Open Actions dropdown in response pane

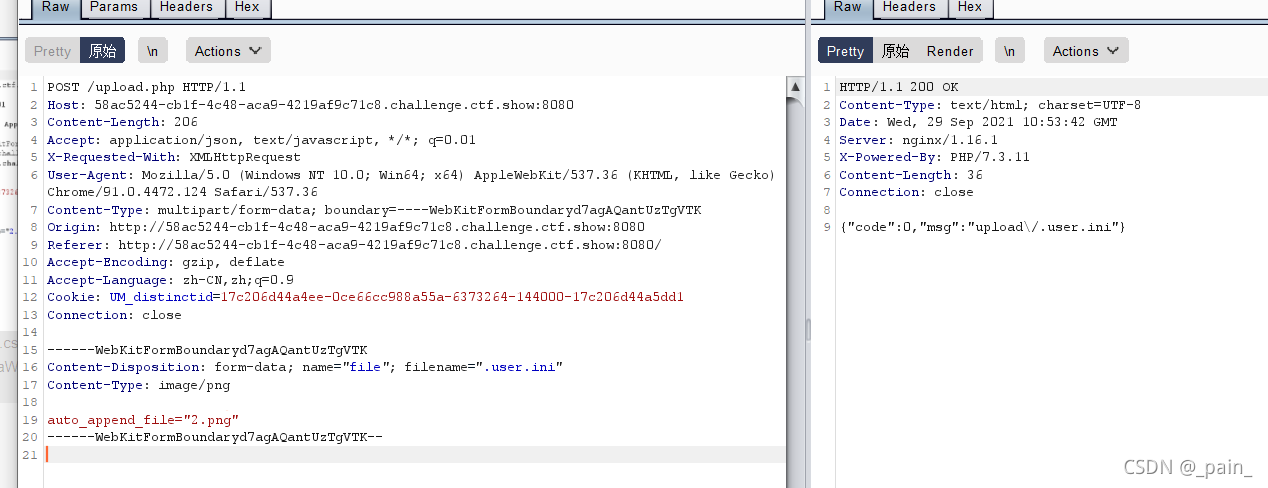[x=1086, y=51]
